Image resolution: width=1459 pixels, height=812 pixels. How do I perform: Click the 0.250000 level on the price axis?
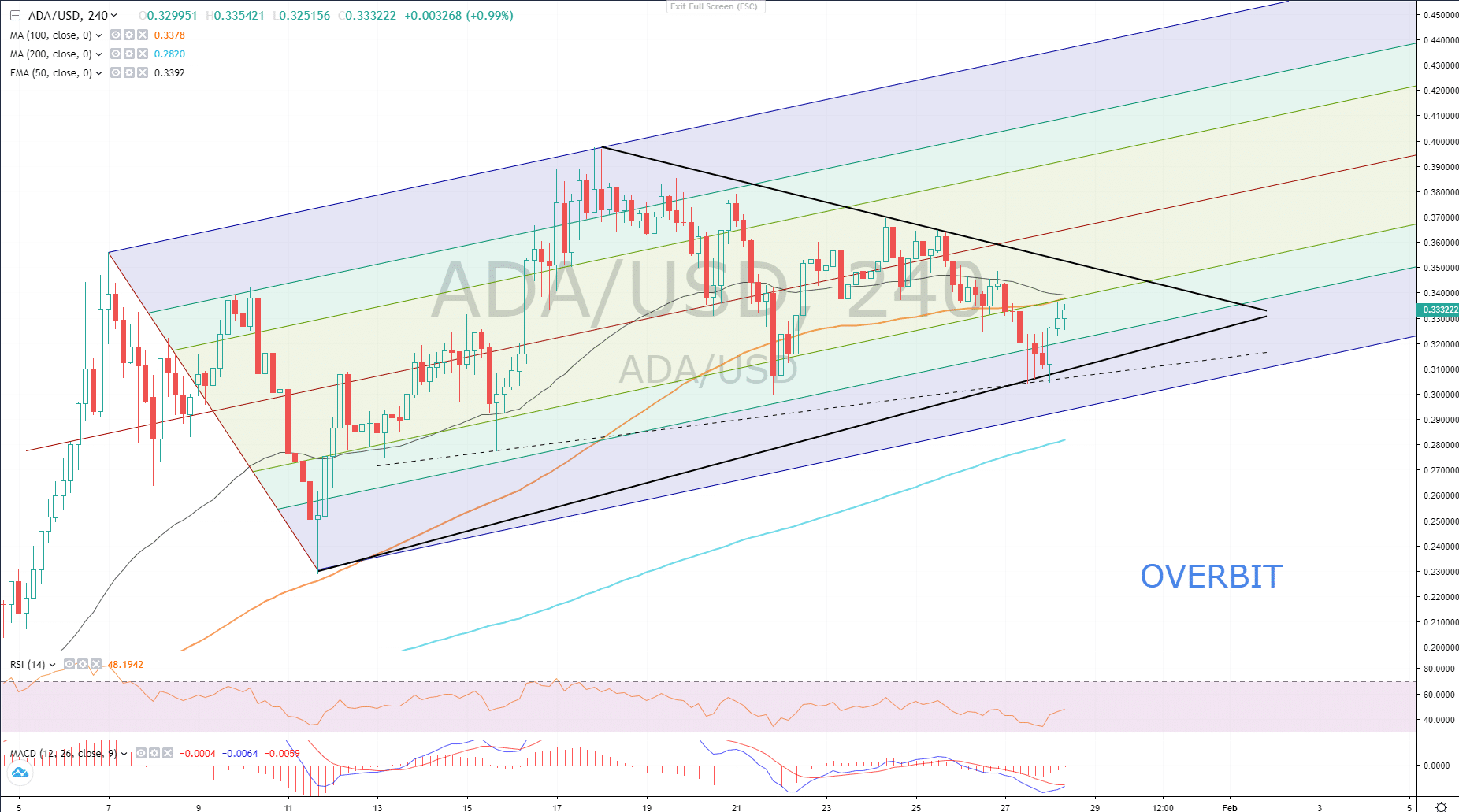[1441, 521]
